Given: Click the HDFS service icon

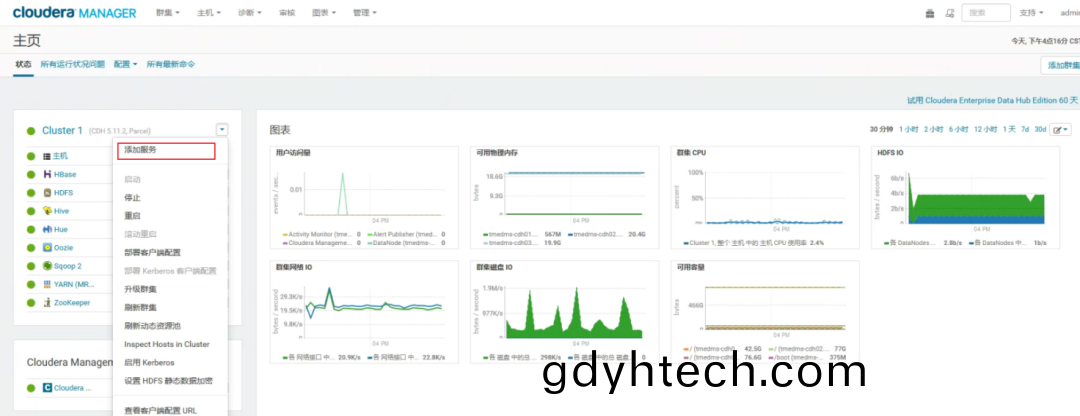Looking at the screenshot, I should pos(48,193).
